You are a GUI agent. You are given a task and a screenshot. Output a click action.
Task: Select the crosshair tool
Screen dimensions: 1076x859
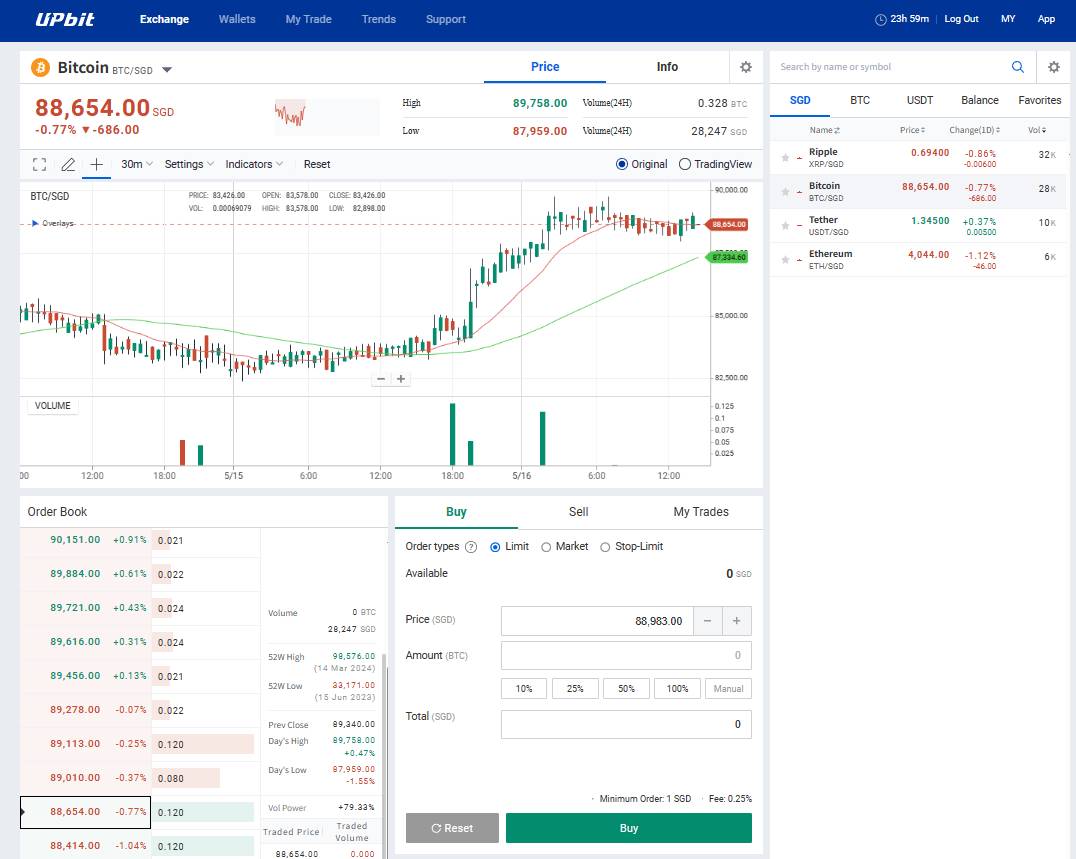pos(97,164)
